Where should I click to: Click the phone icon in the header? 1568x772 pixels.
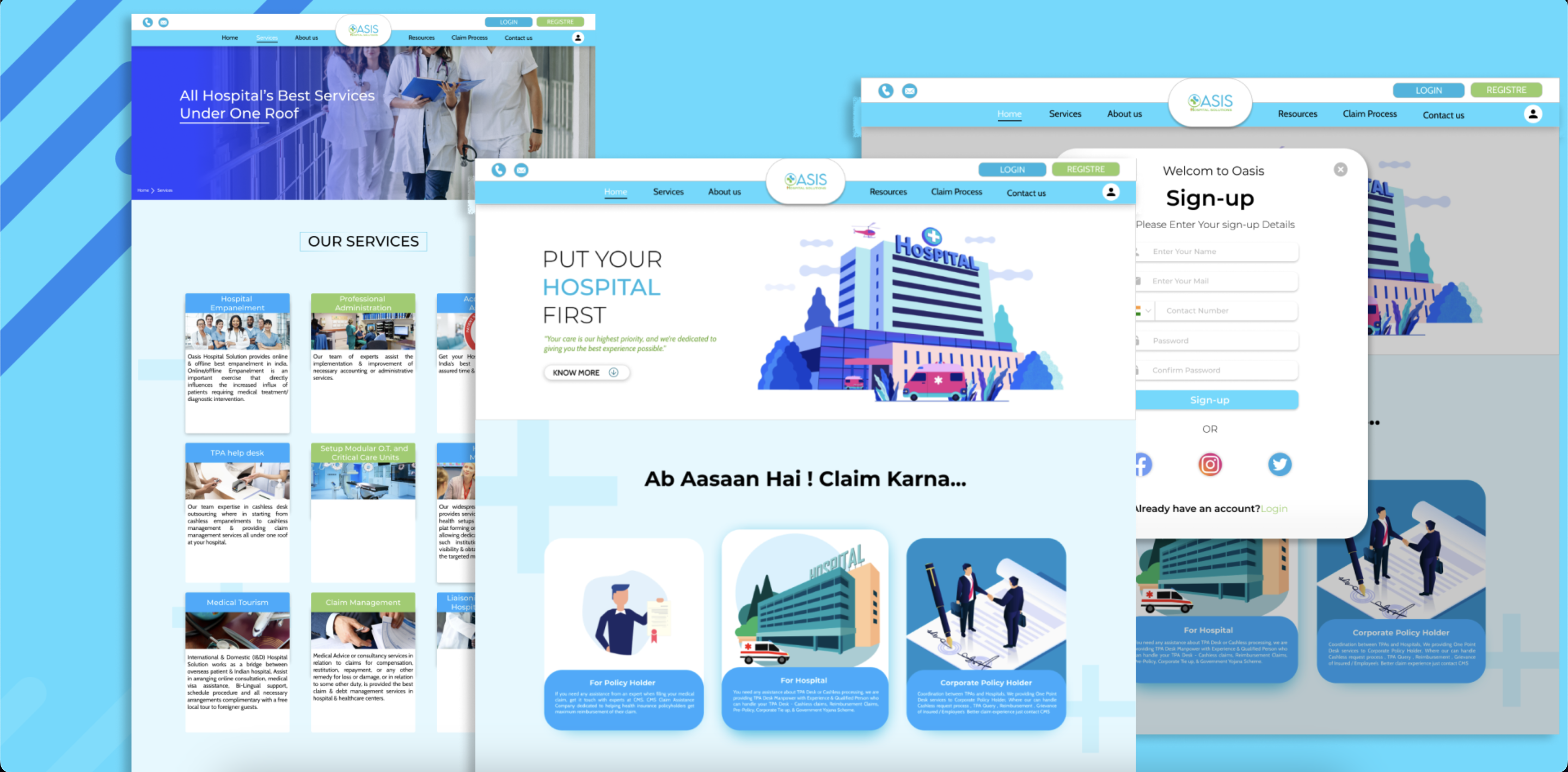click(x=499, y=170)
